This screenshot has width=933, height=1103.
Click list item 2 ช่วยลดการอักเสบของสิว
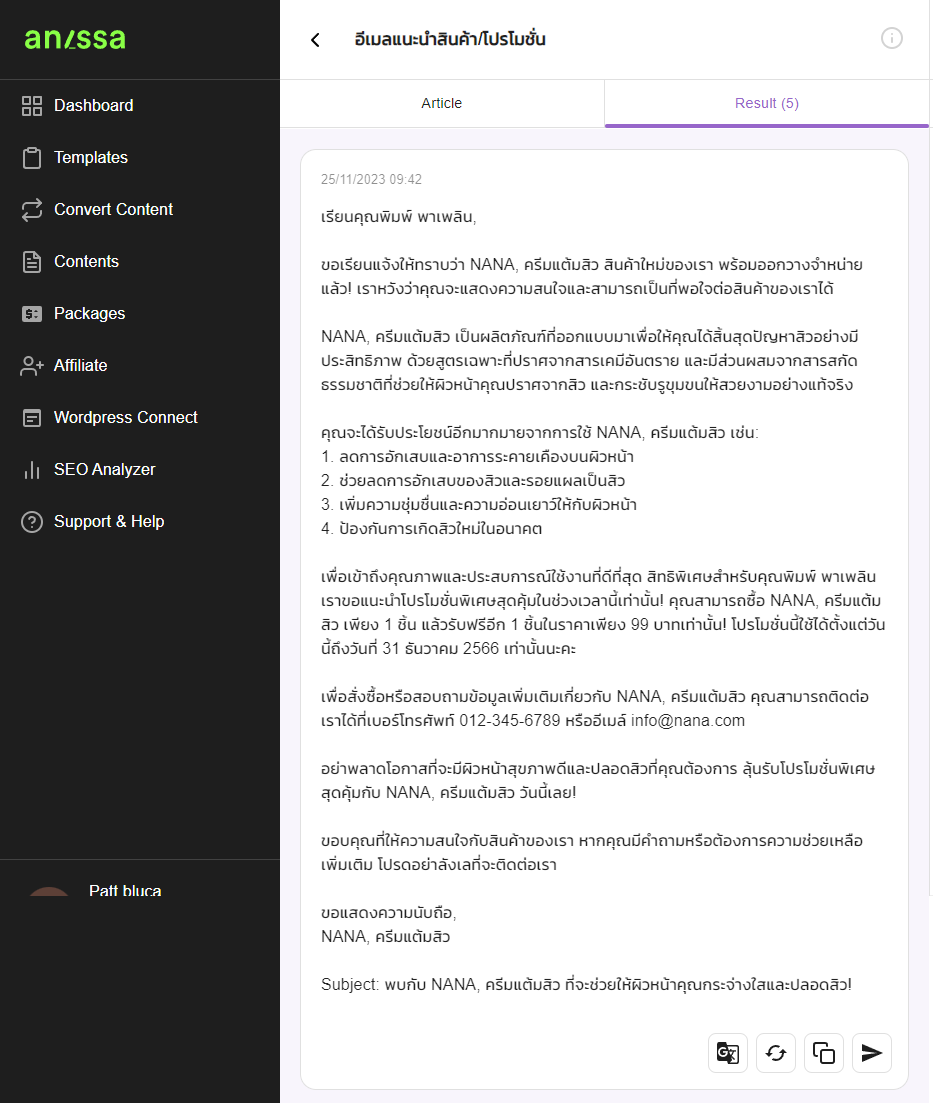(x=473, y=481)
